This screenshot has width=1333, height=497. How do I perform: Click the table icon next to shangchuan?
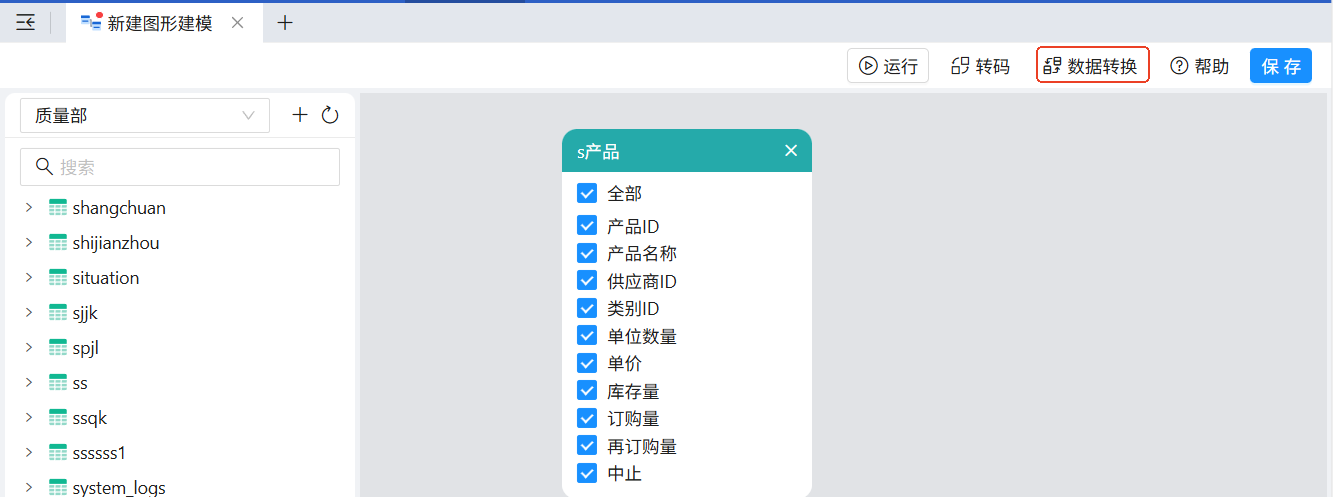[58, 208]
